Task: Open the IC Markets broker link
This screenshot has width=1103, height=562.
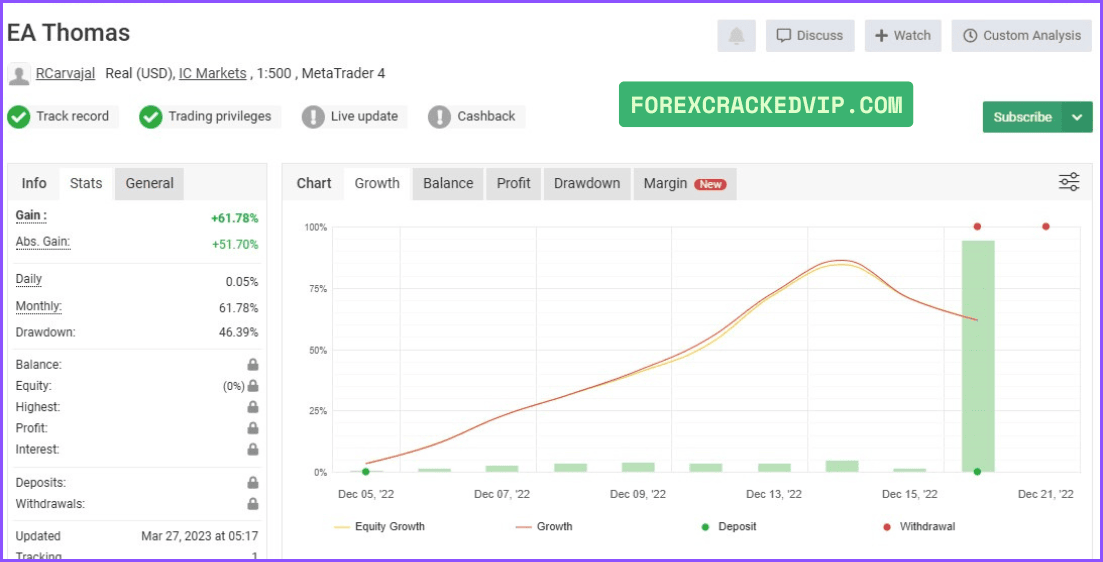Action: pos(212,73)
